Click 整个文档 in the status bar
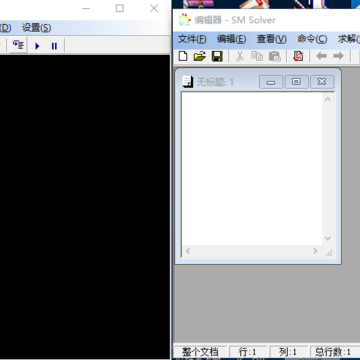 200,352
